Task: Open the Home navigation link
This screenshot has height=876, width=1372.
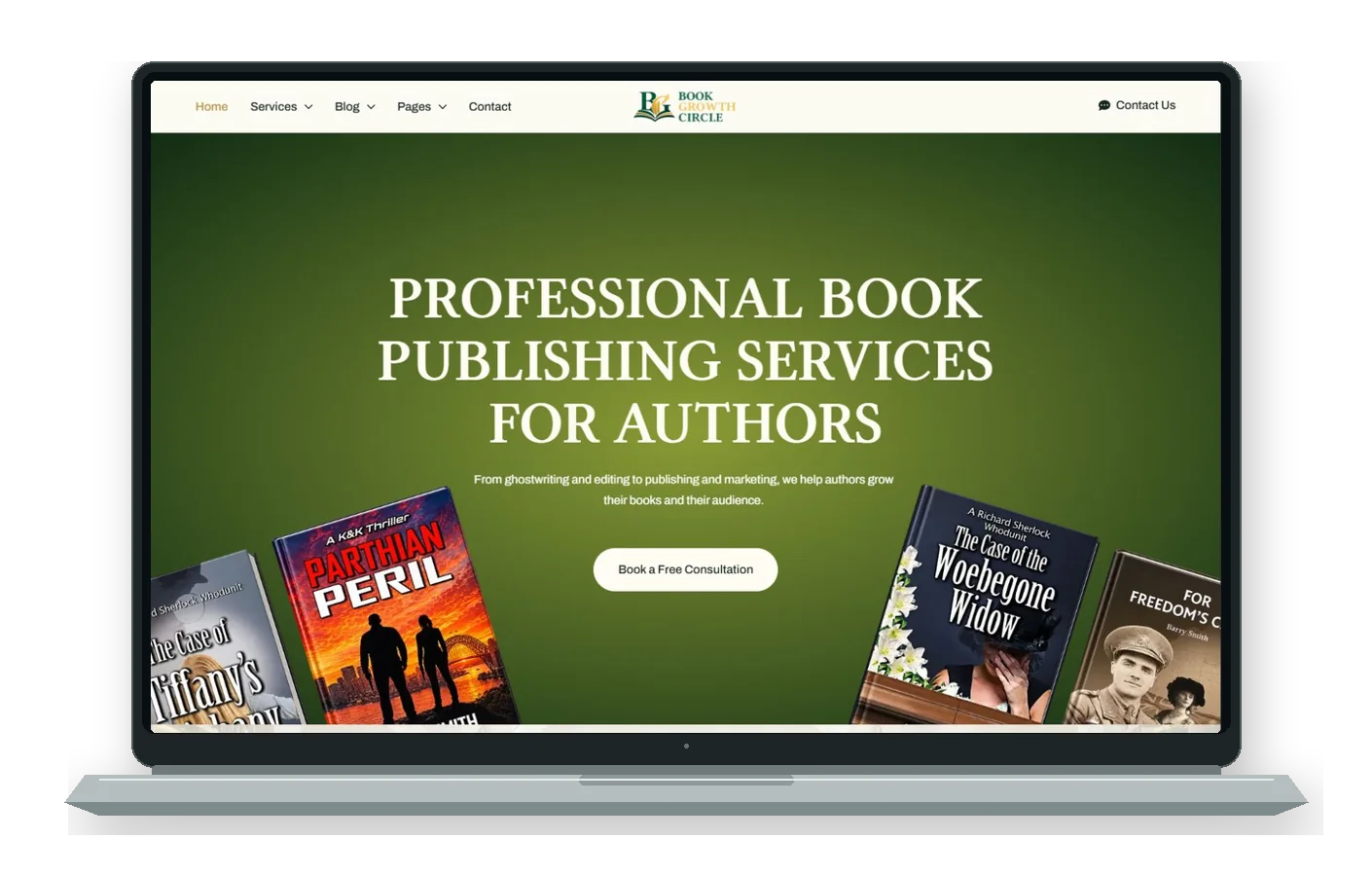Action: (211, 107)
